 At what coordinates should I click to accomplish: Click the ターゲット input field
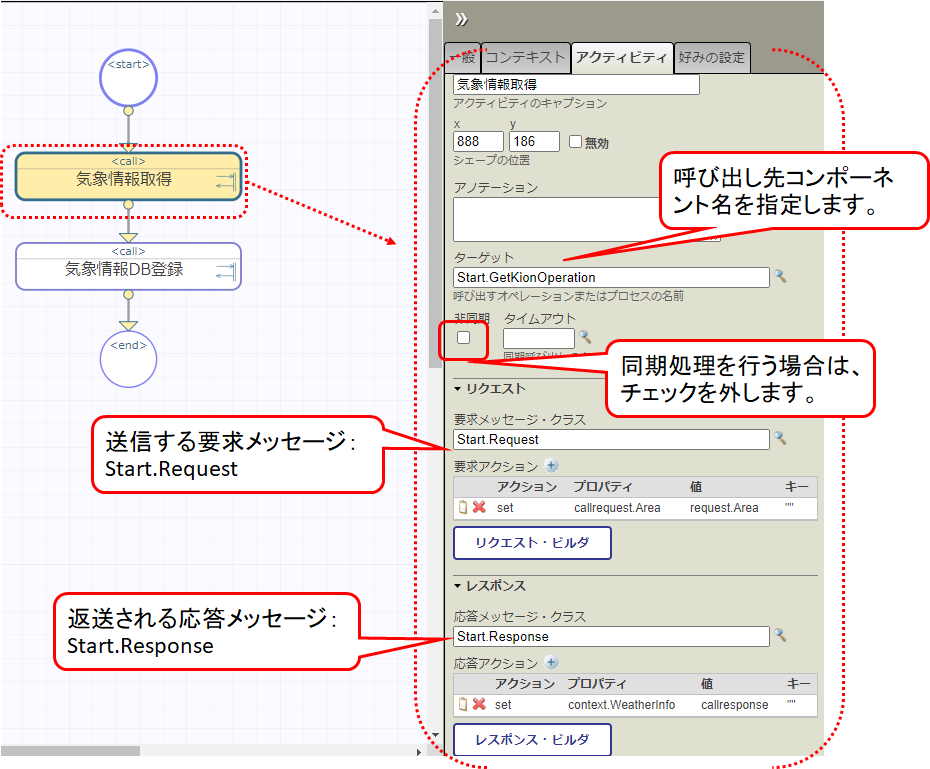coord(610,277)
